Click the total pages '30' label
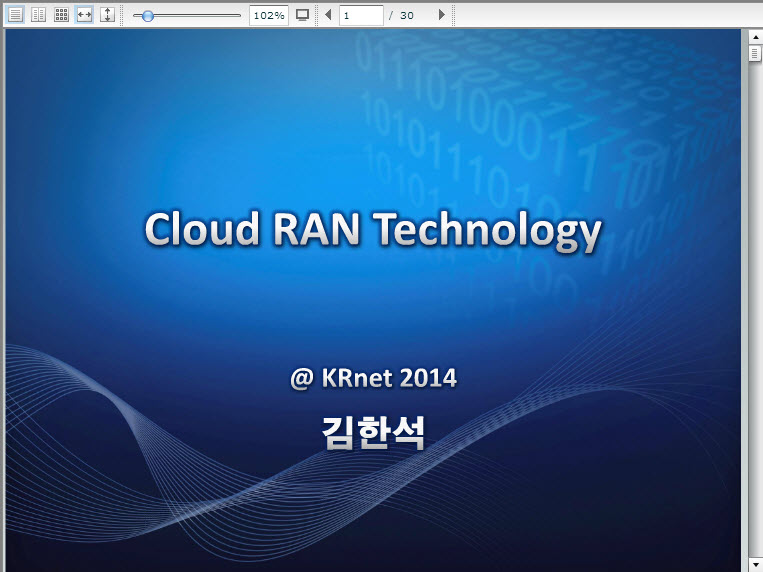Image resolution: width=763 pixels, height=572 pixels. tap(406, 16)
